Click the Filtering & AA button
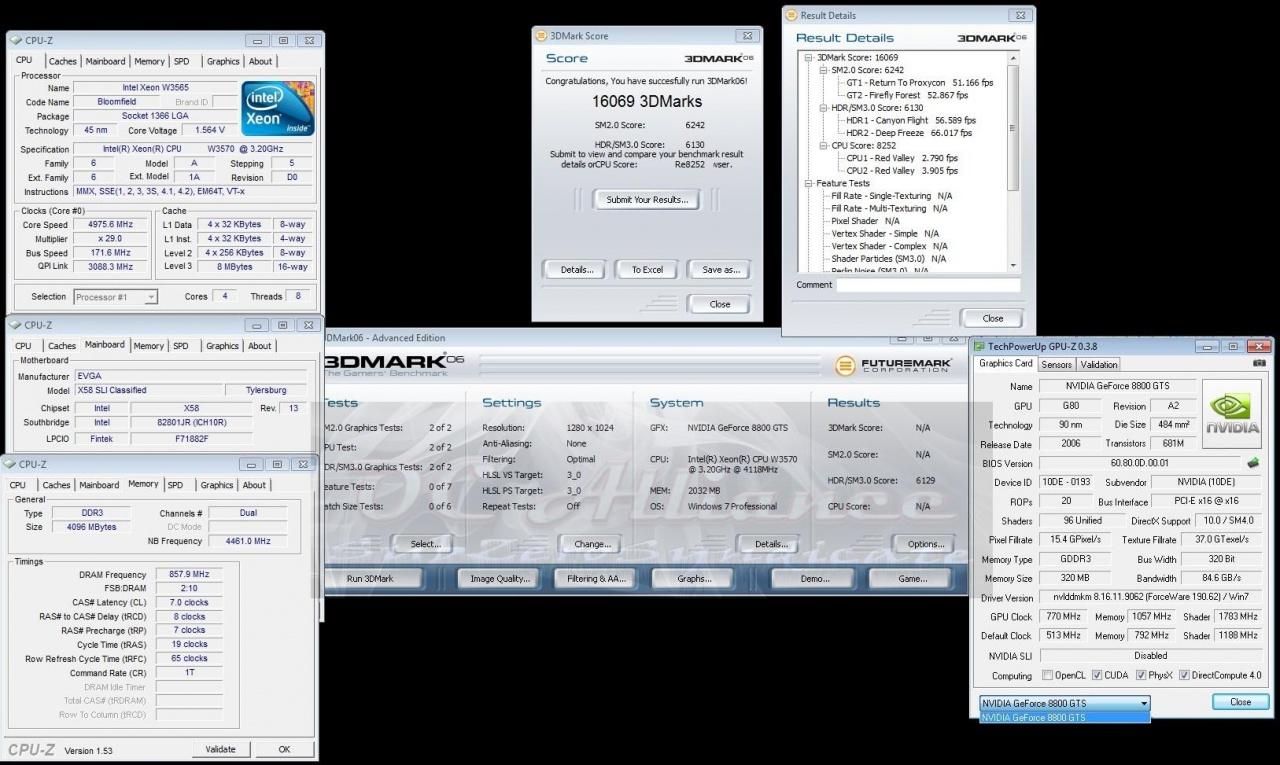Image resolution: width=1280 pixels, height=765 pixels. click(595, 578)
